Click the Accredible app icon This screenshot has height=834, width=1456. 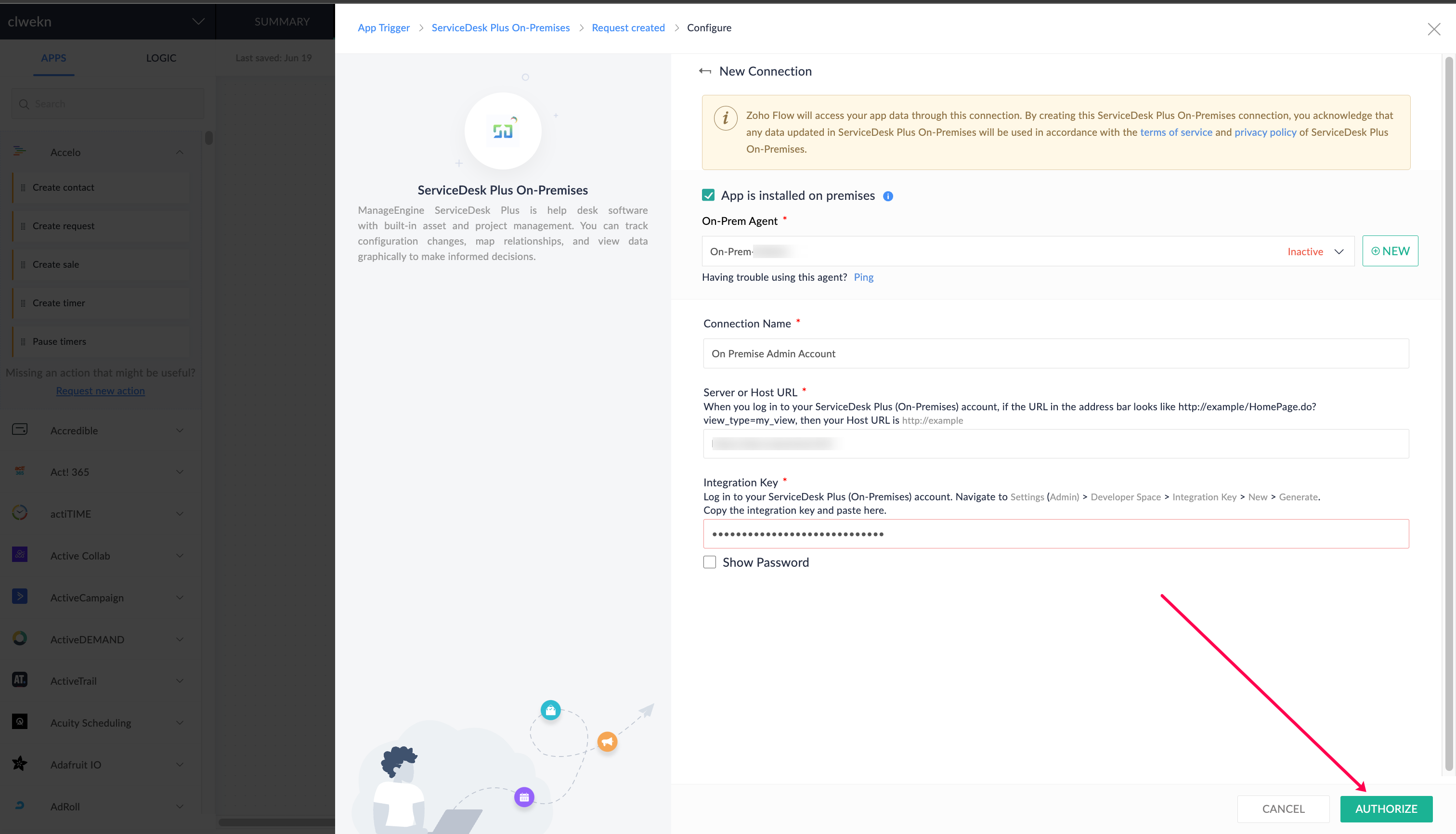tap(20, 430)
